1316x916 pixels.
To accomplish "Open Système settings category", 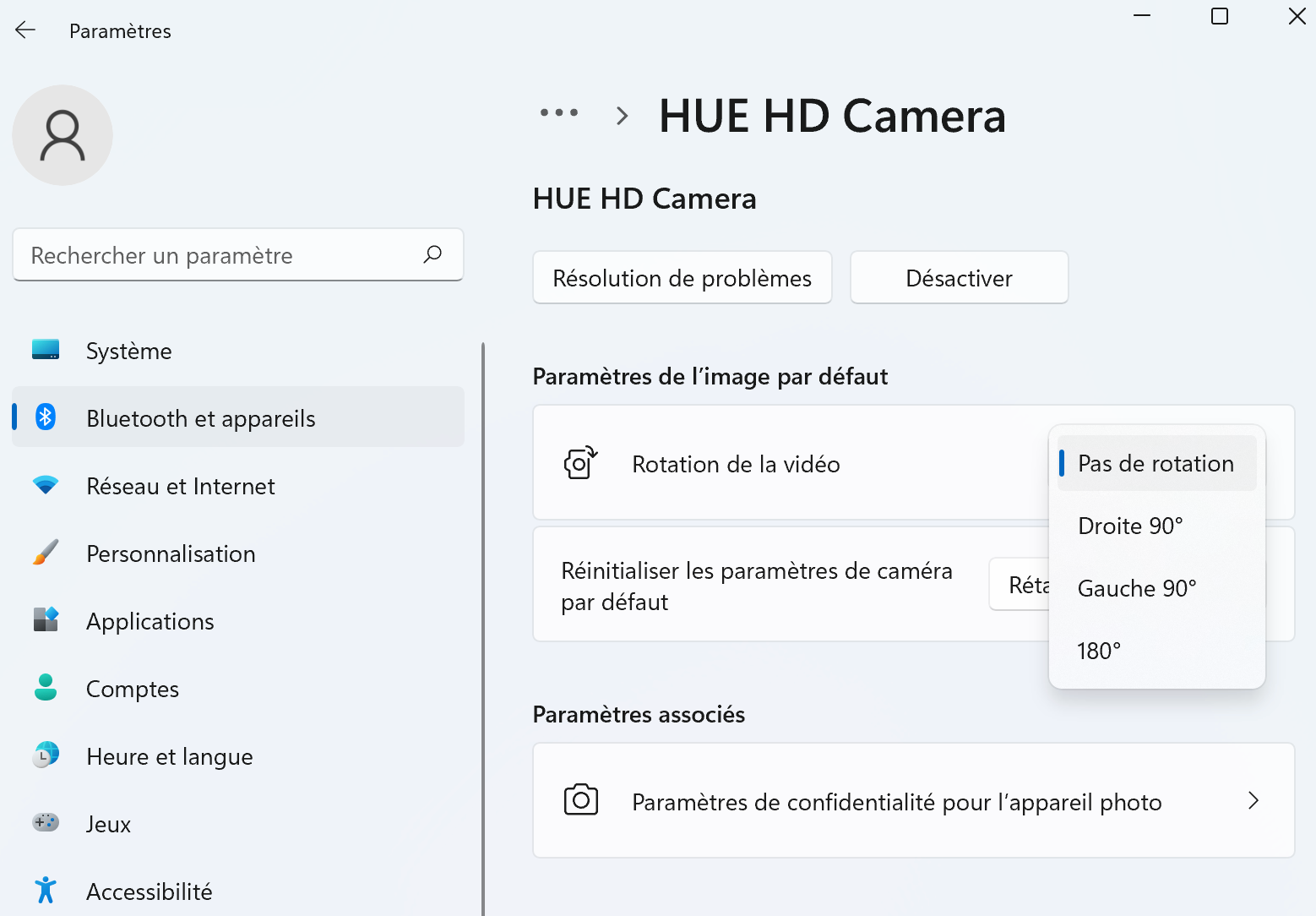I will (238, 350).
